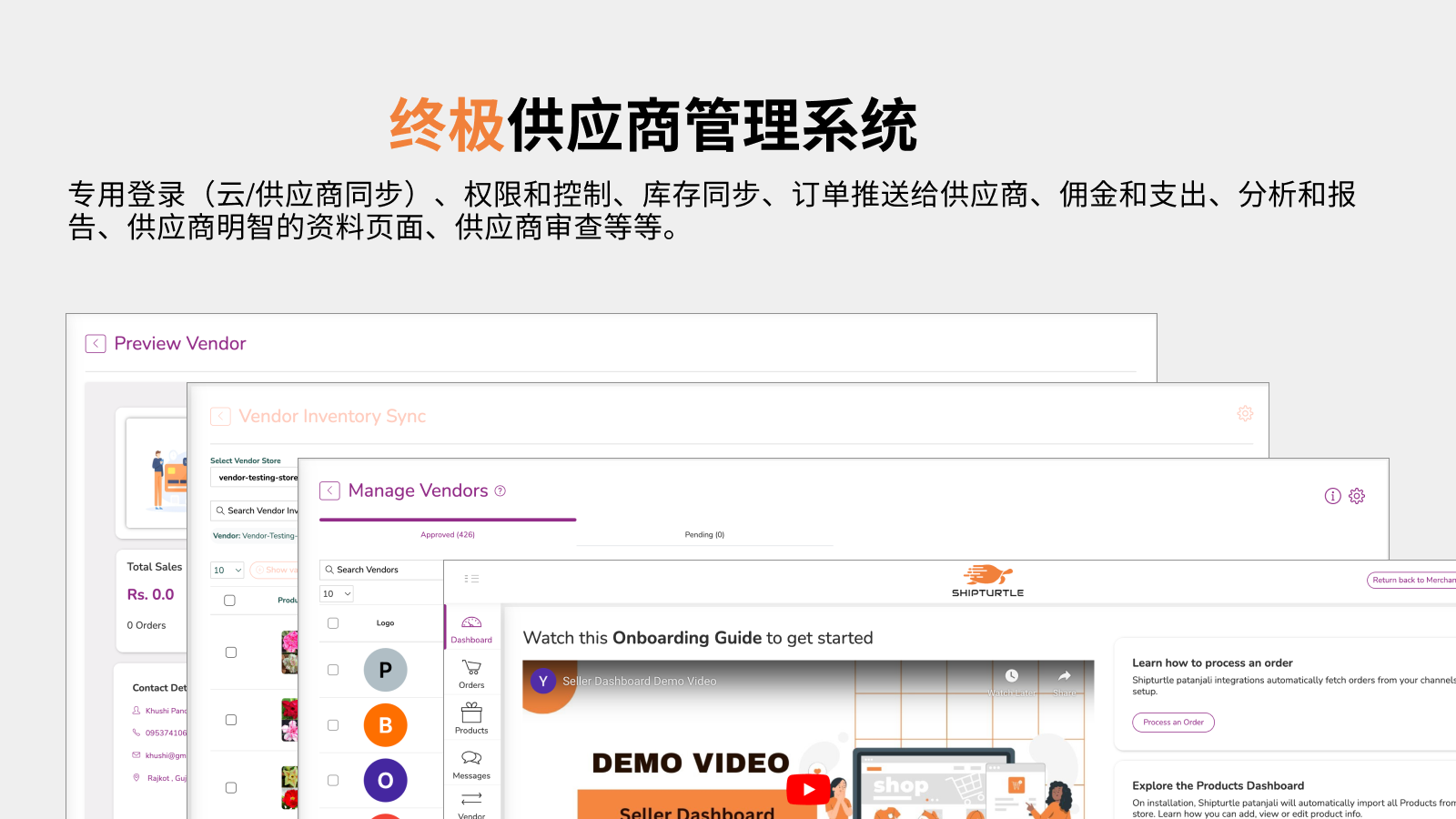This screenshot has height=819, width=1456.
Task: Open the 10 rows-per-page dropdown under Search Vendors
Action: [x=337, y=593]
